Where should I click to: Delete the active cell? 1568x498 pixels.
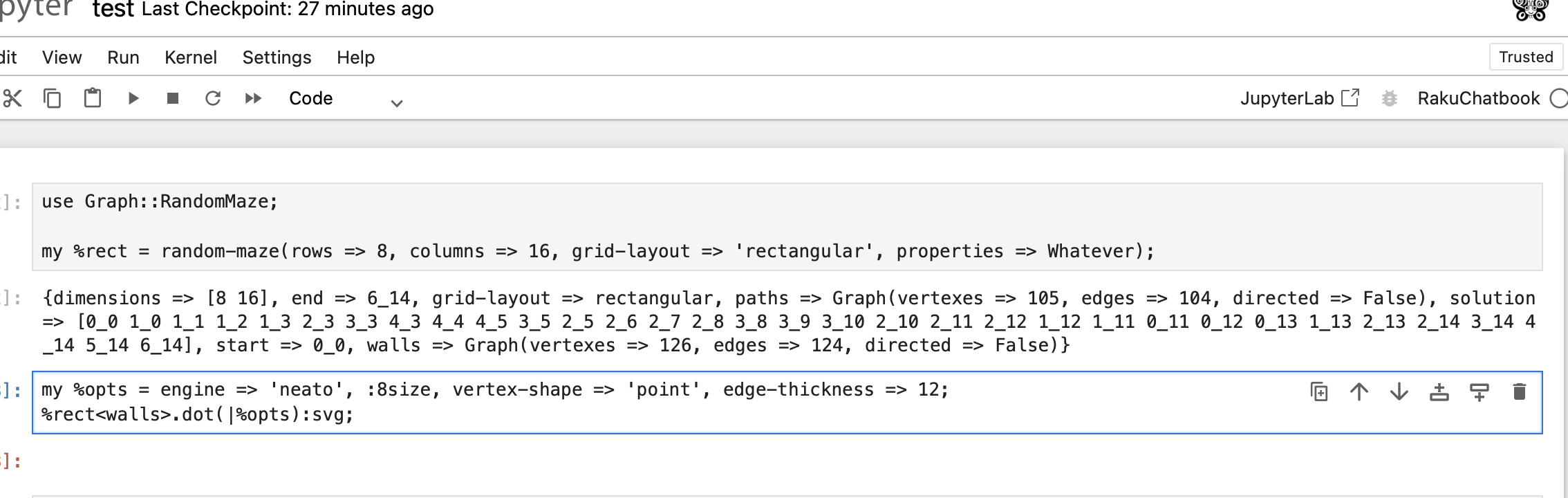pyautogui.click(x=1520, y=392)
